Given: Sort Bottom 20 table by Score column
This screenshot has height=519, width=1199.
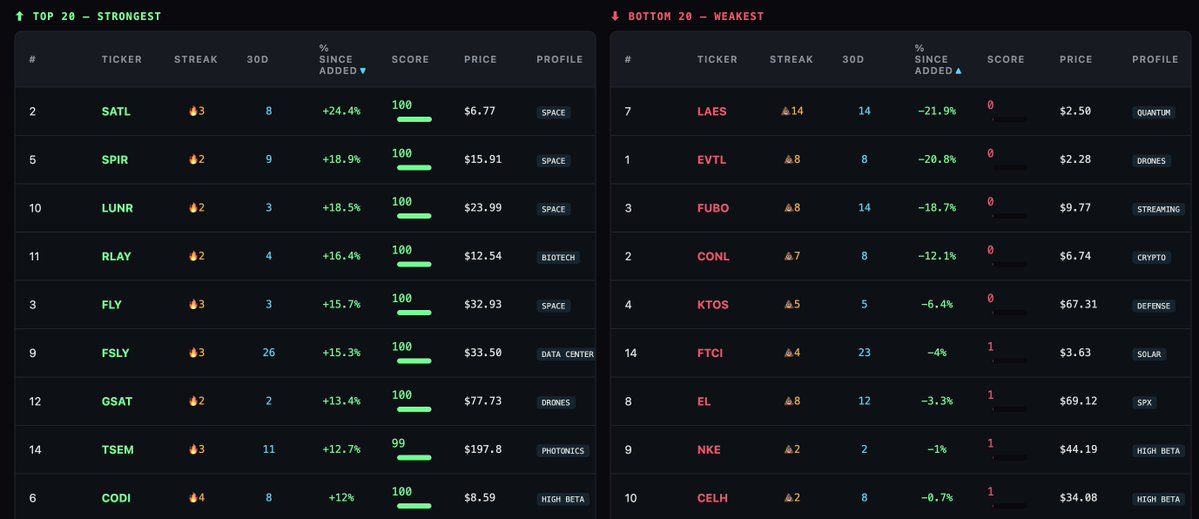Looking at the screenshot, I should click(x=1006, y=59).
